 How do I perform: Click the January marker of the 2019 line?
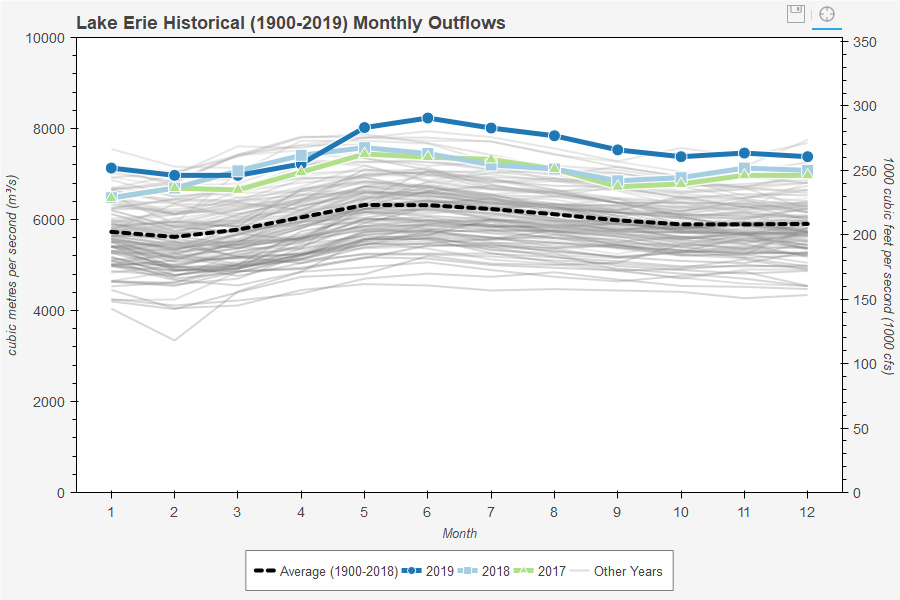pyautogui.click(x=110, y=167)
